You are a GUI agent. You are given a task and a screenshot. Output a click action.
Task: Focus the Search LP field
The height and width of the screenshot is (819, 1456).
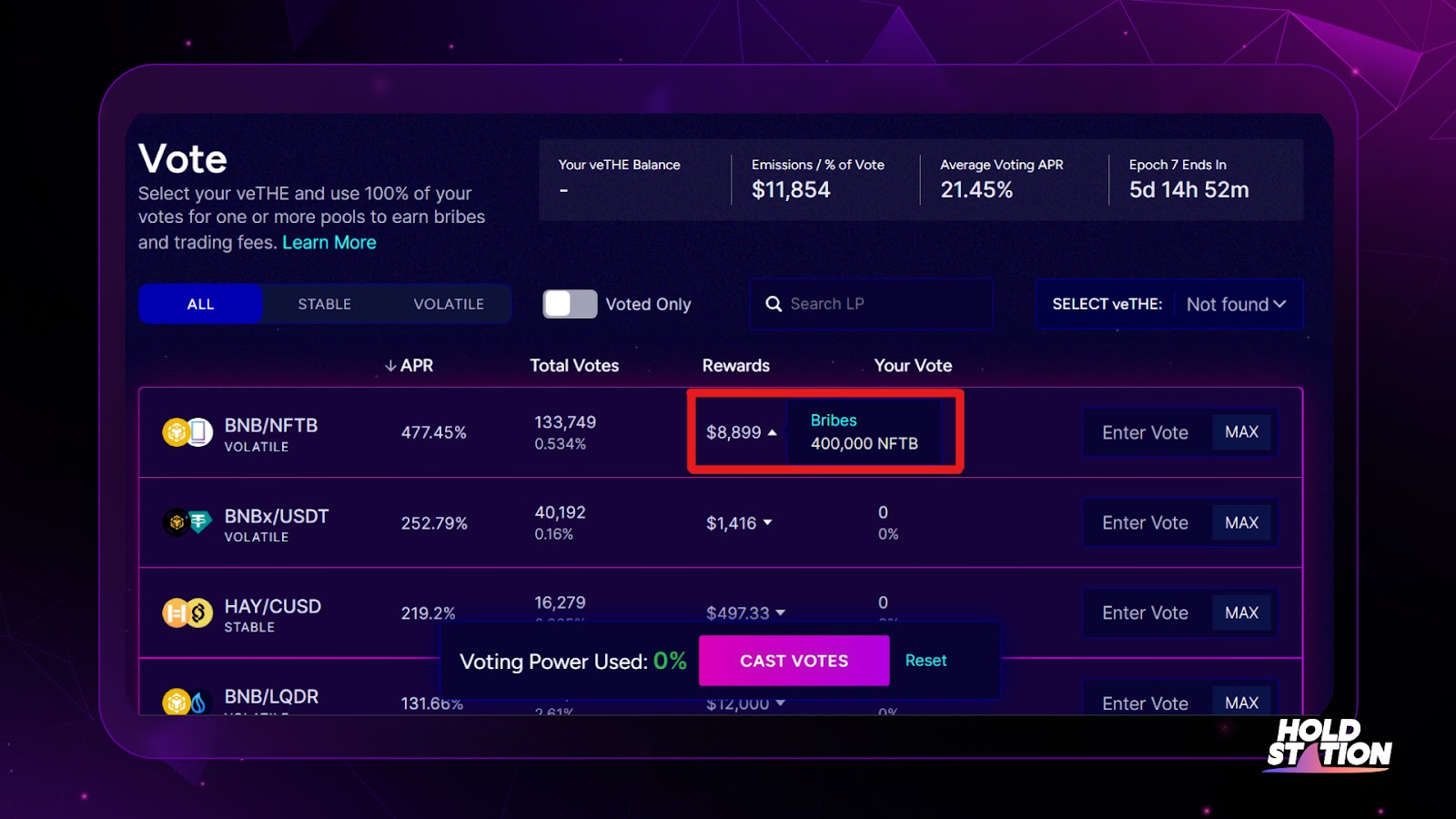coord(871,304)
